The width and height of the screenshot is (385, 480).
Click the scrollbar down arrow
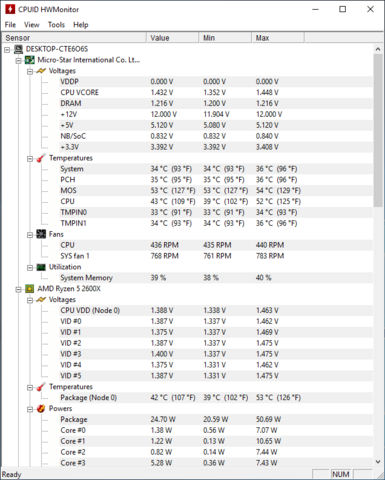[378, 462]
